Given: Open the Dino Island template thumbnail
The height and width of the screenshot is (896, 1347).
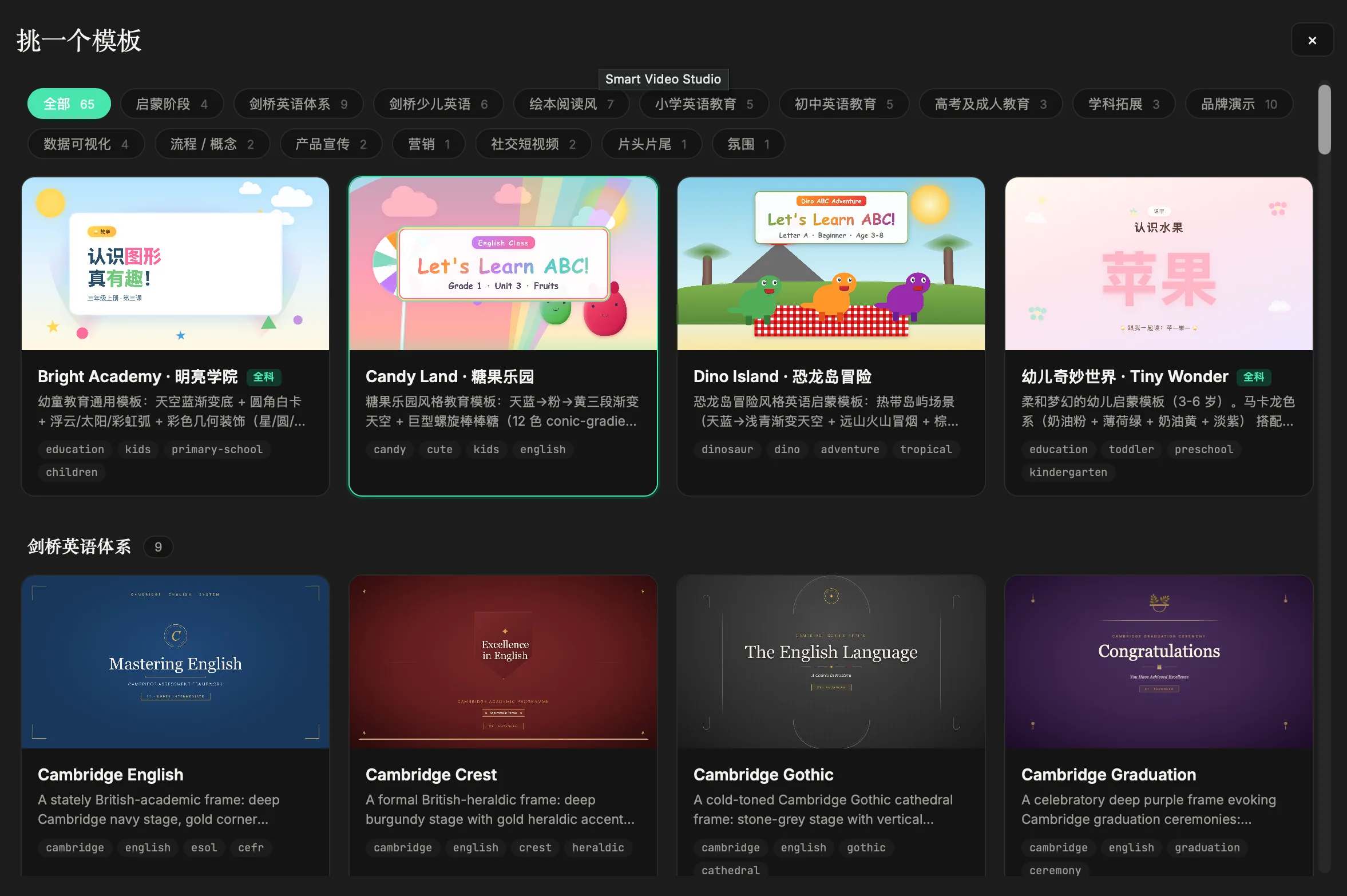Looking at the screenshot, I should [831, 264].
